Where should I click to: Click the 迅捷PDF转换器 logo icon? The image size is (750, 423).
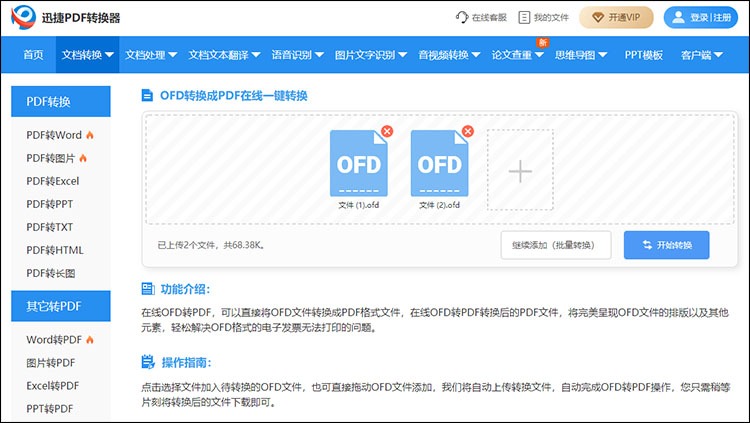[x=23, y=17]
